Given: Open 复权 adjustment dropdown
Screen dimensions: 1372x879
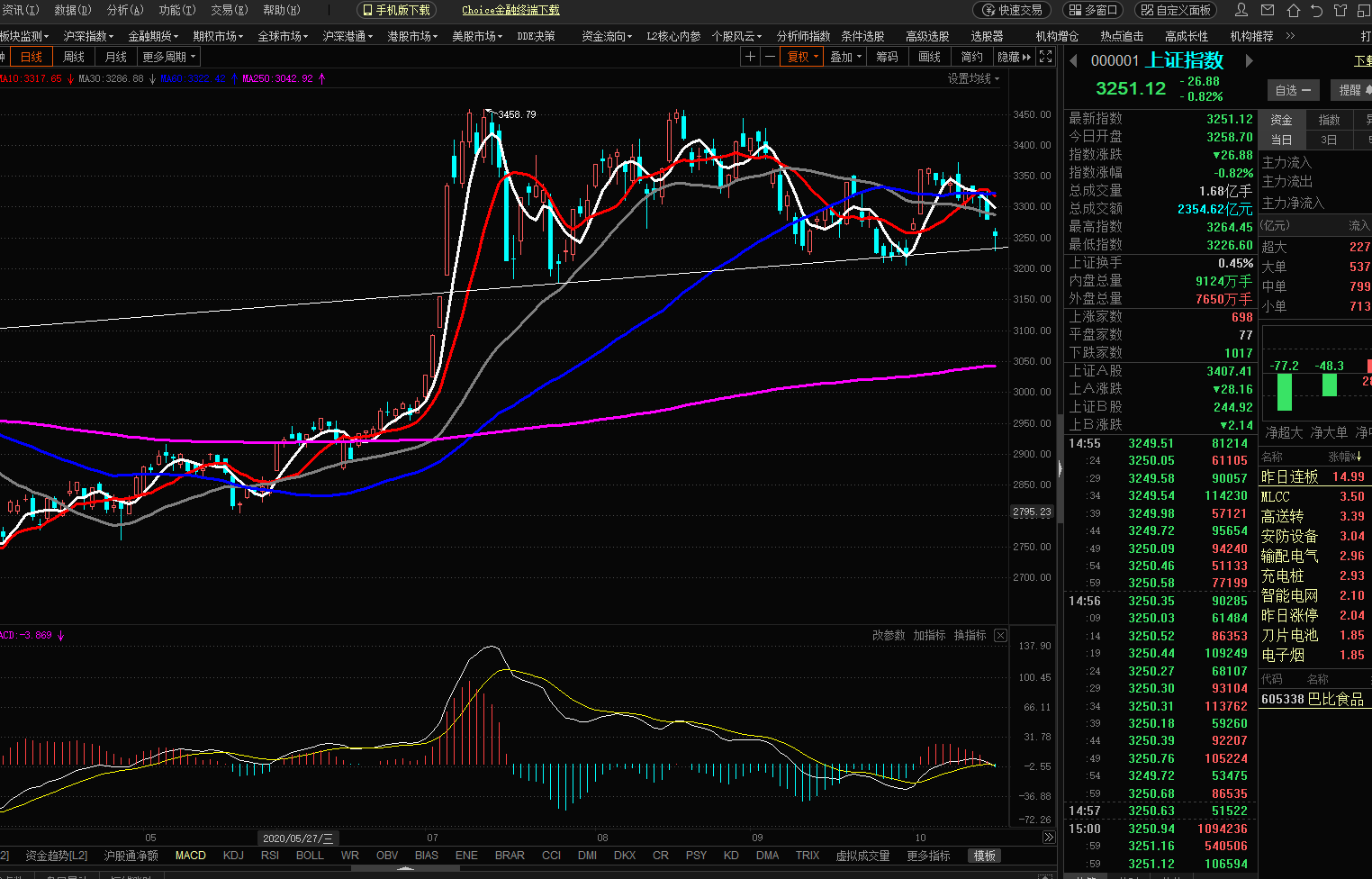Looking at the screenshot, I should point(802,57).
